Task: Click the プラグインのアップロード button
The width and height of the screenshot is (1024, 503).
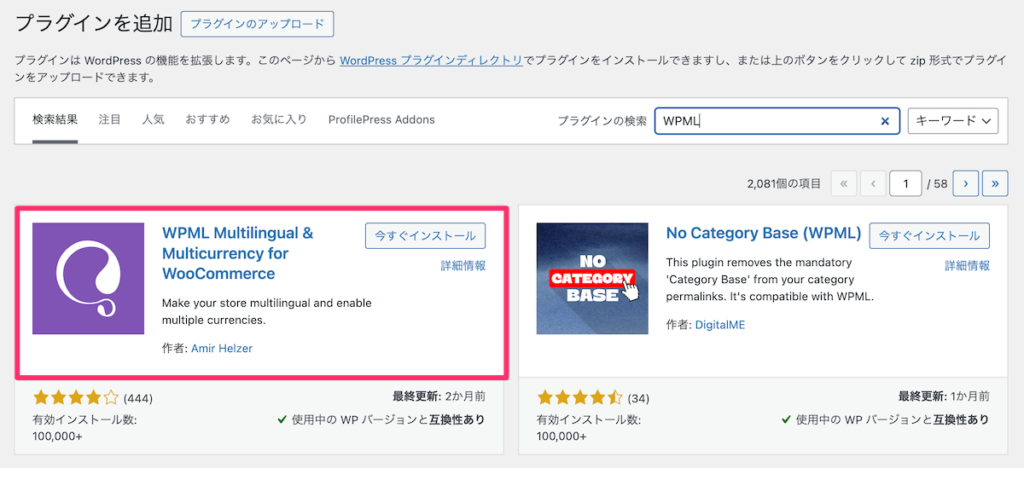Action: click(257, 24)
